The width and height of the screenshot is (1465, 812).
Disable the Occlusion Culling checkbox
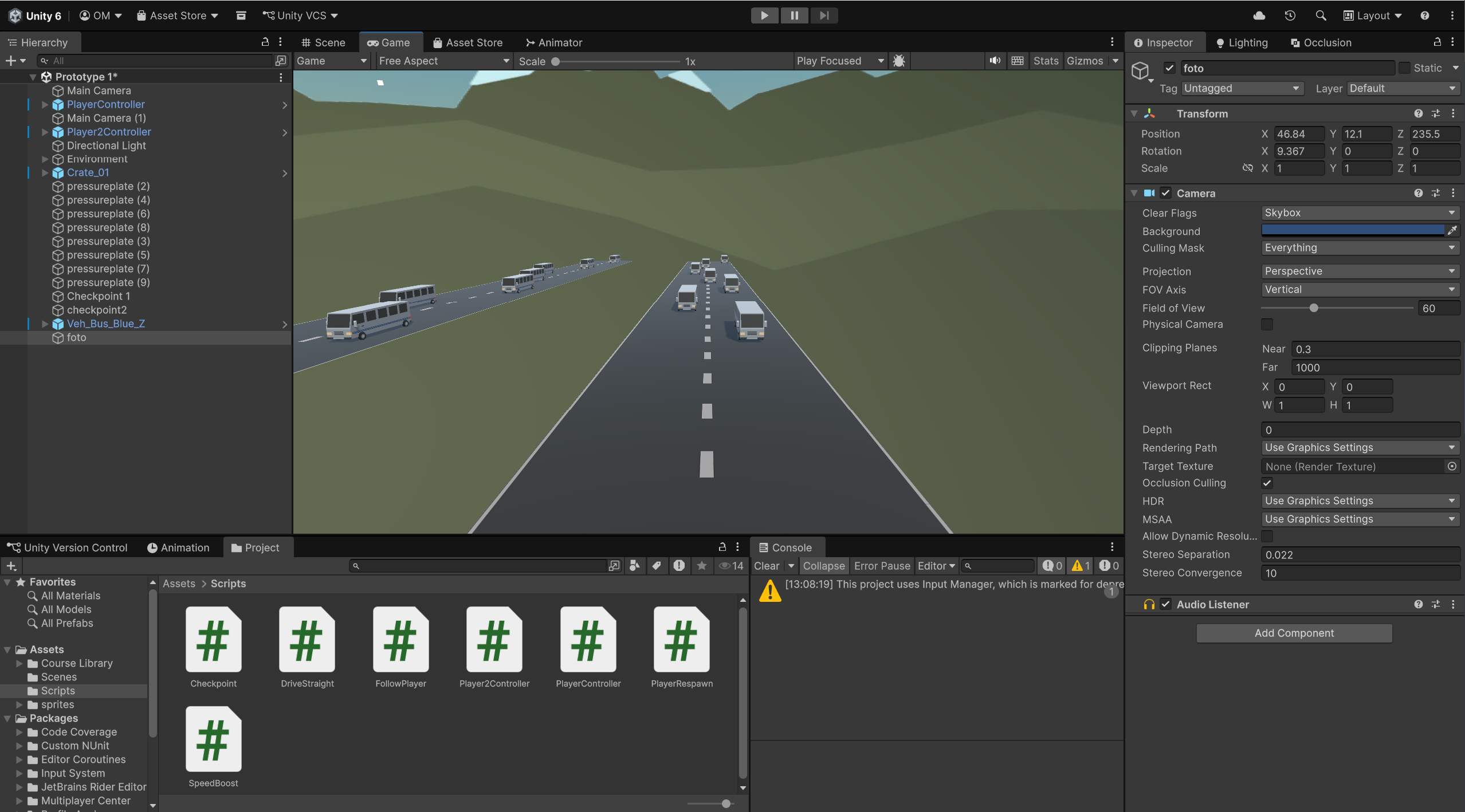[x=1267, y=483]
